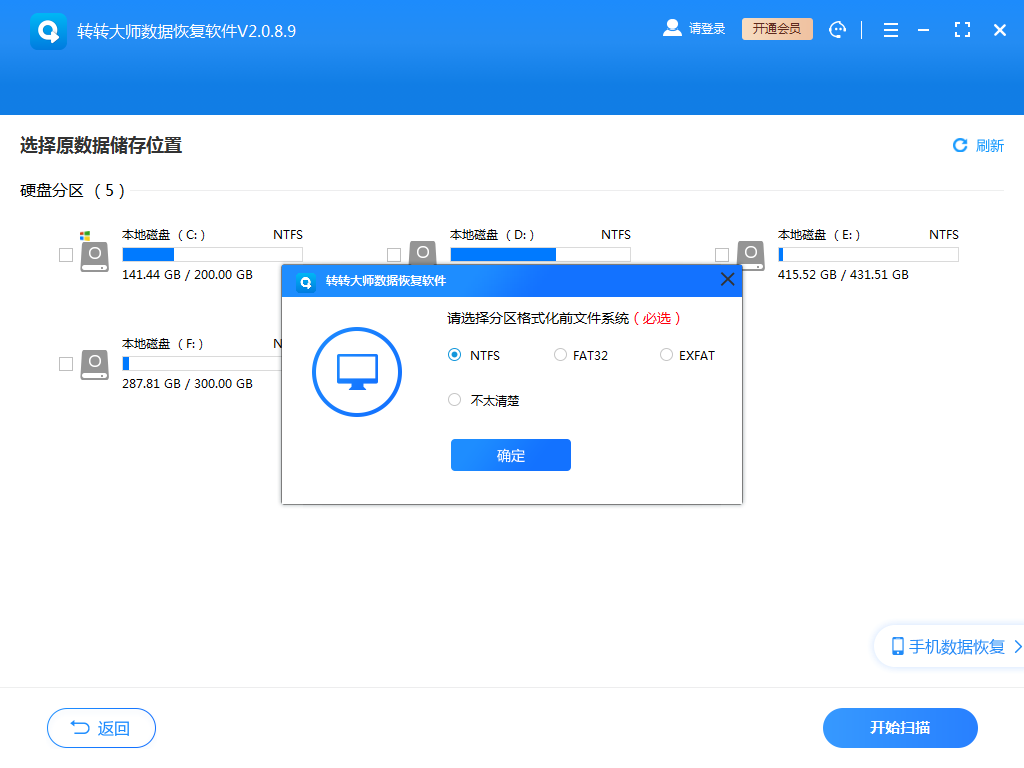Click 返回 to go back
Screen dimensions: 1024x768
point(101,728)
